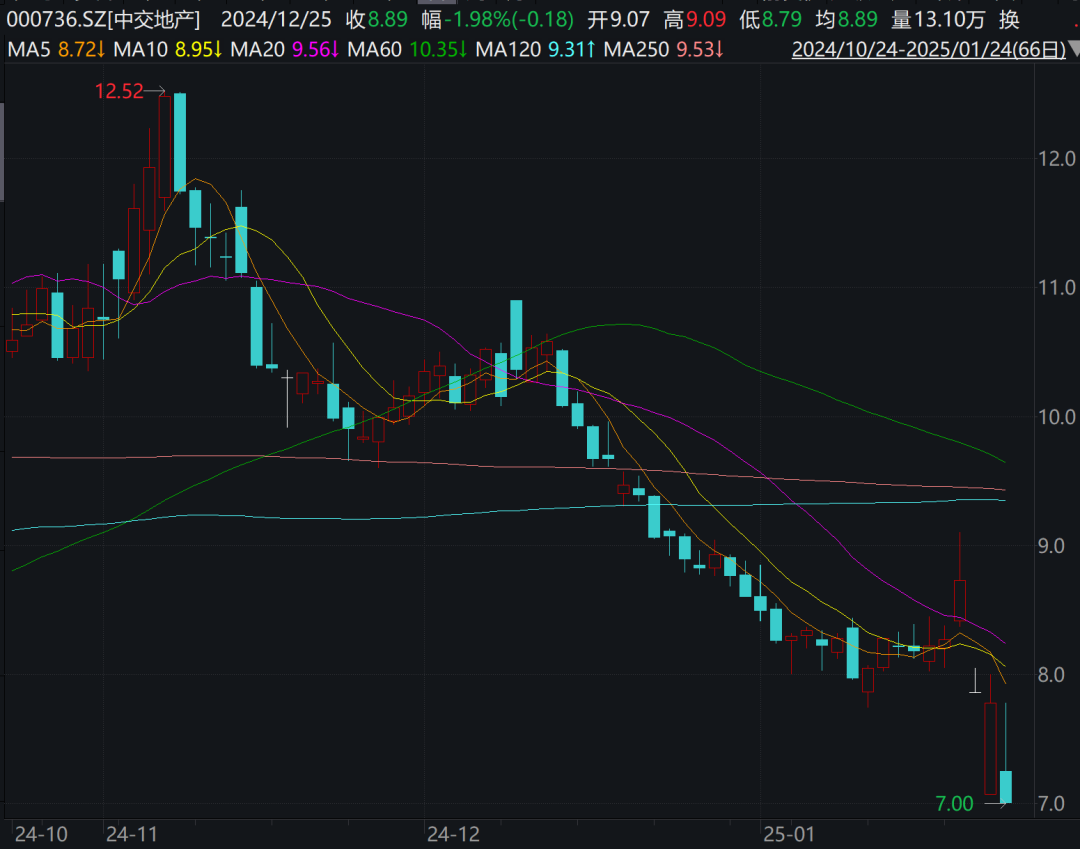Click the 24-12 time axis label
The height and width of the screenshot is (849, 1080).
[x=453, y=835]
